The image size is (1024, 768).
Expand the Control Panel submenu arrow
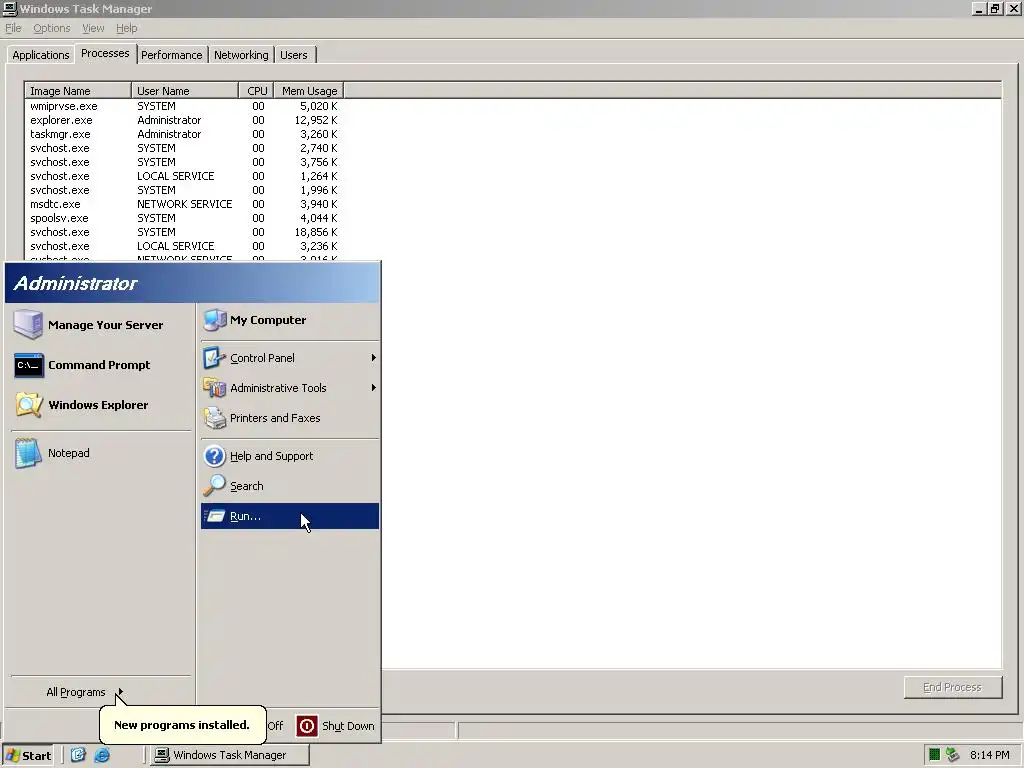coord(374,358)
